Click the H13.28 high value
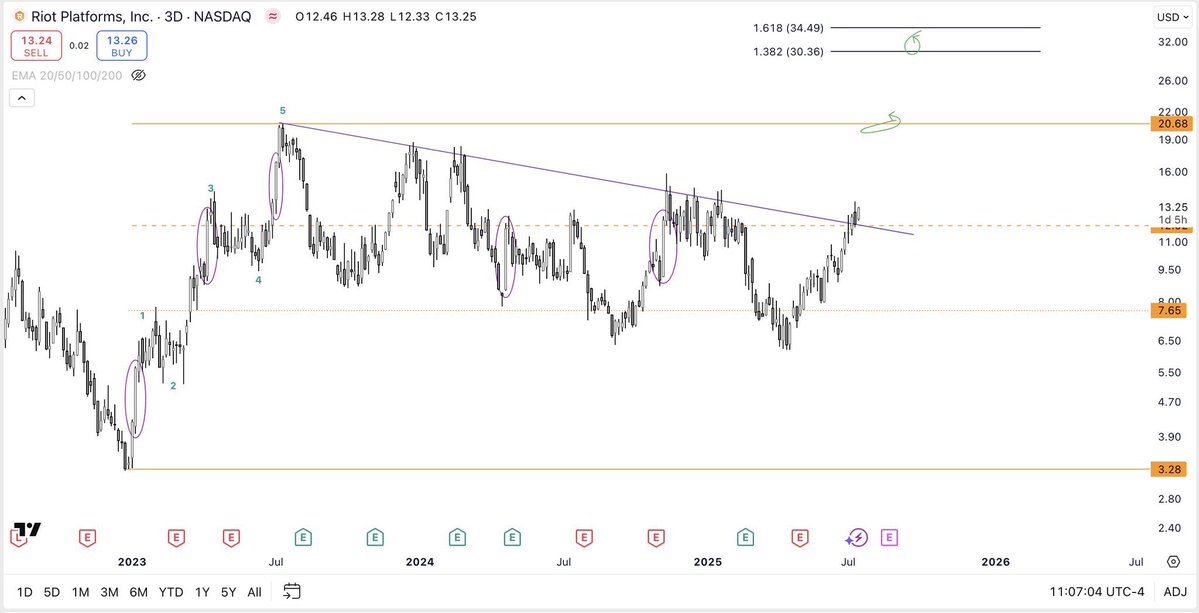Screen dimensions: 1199x613 click(364, 16)
